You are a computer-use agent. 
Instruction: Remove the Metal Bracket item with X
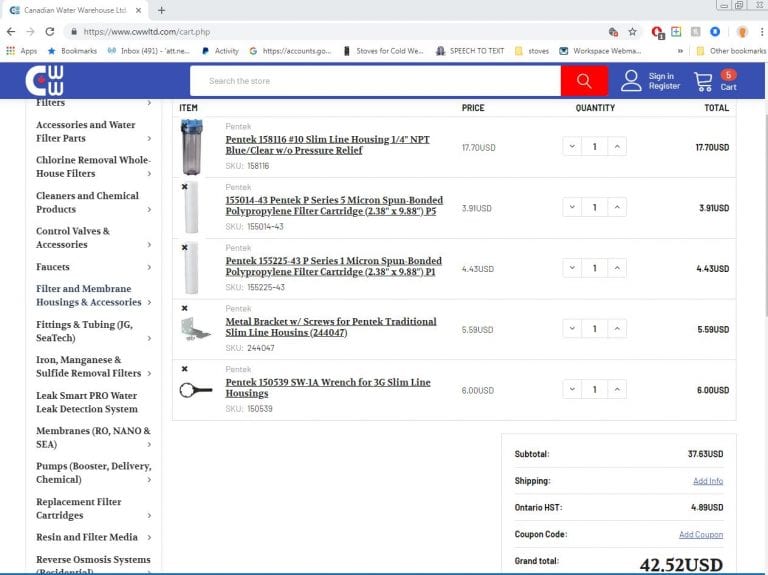[184, 308]
